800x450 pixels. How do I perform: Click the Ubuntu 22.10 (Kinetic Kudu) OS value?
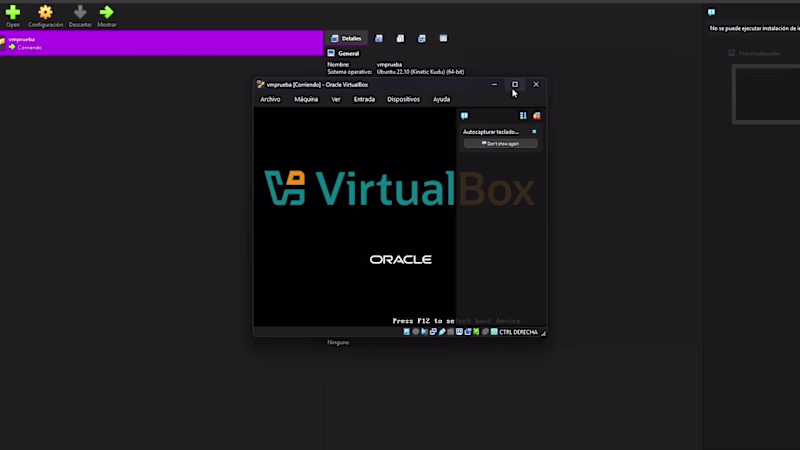click(x=420, y=72)
